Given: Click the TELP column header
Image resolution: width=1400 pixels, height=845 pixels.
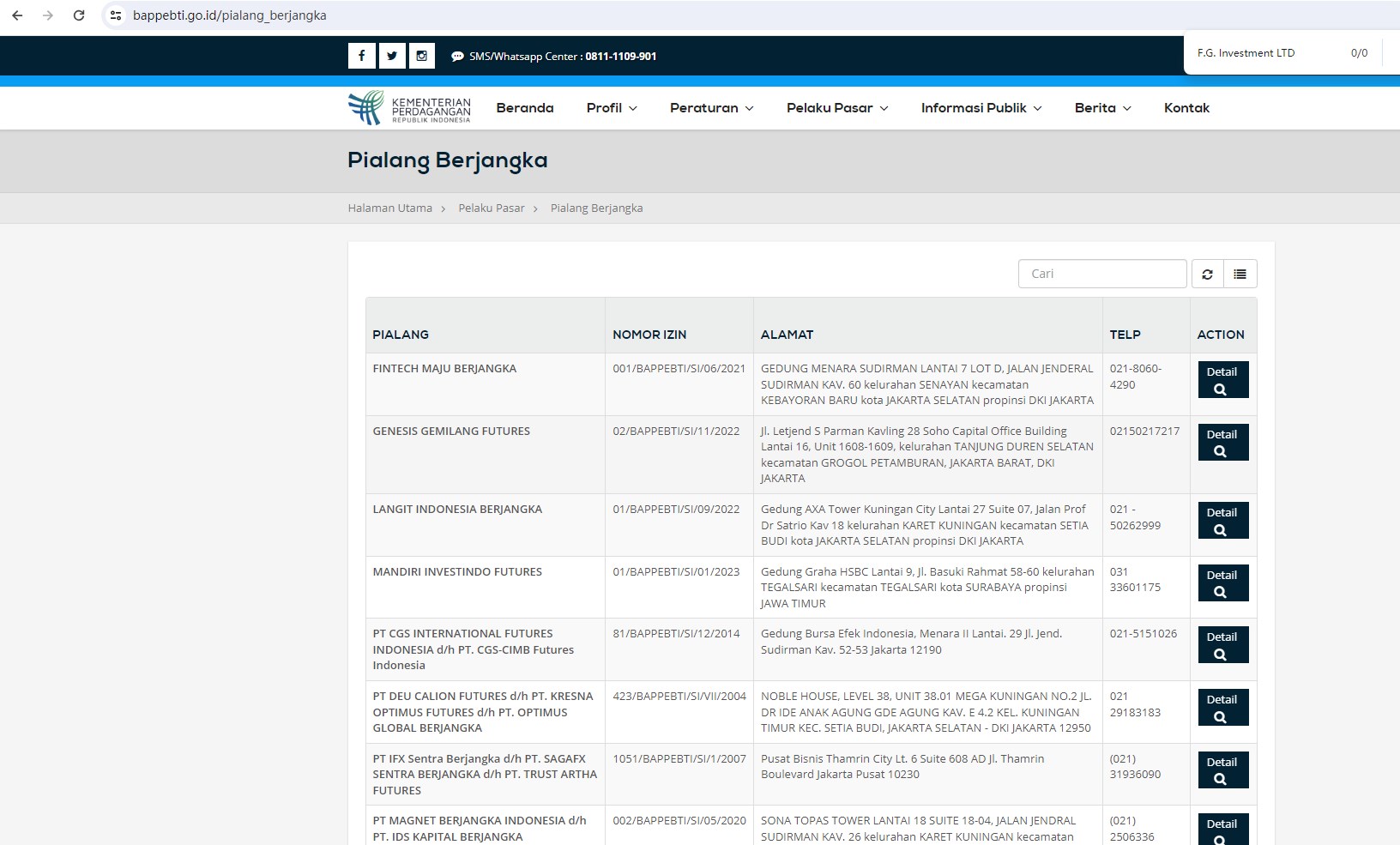Looking at the screenshot, I should click(1125, 335).
